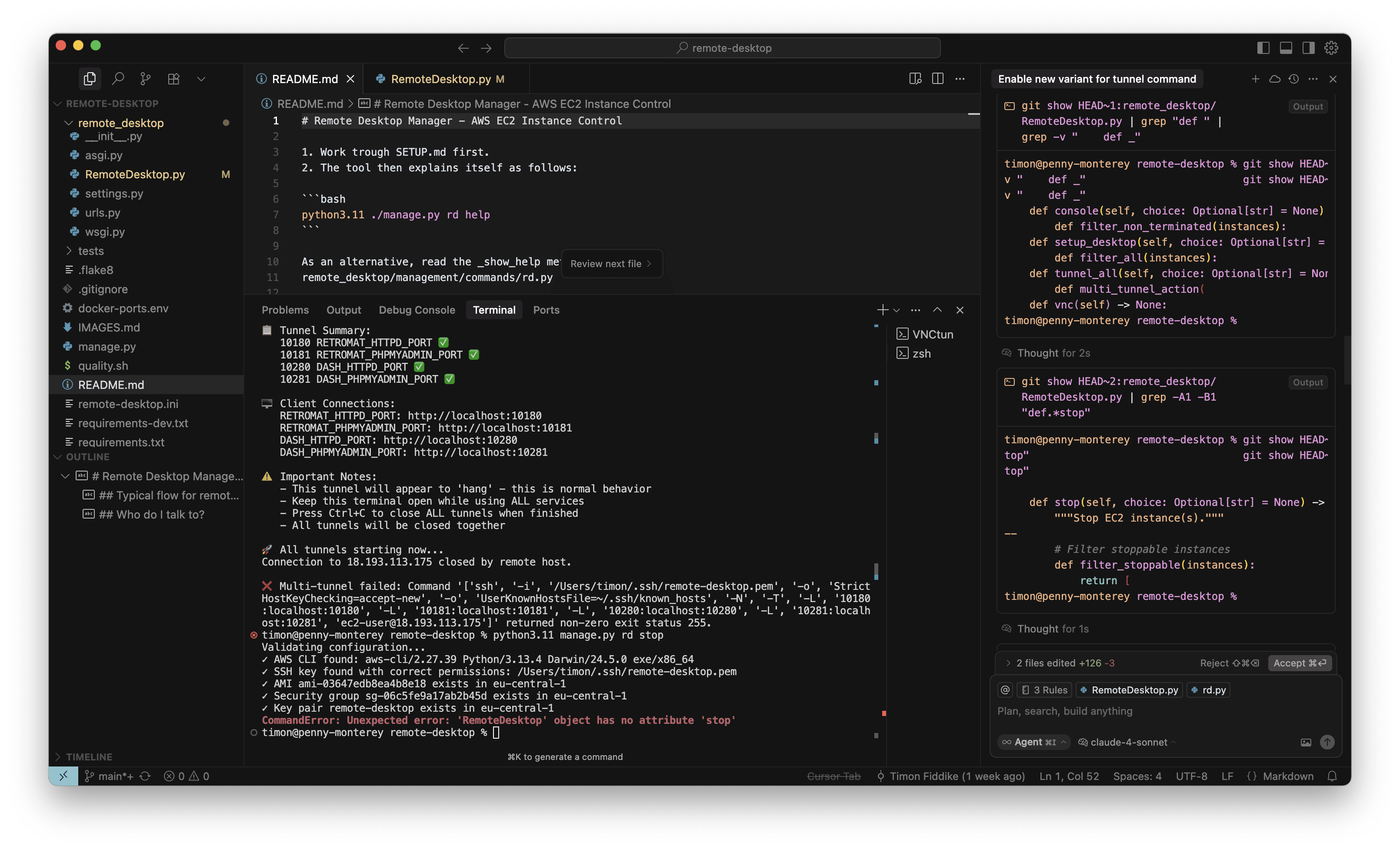Open the Extensions view icon

174,78
